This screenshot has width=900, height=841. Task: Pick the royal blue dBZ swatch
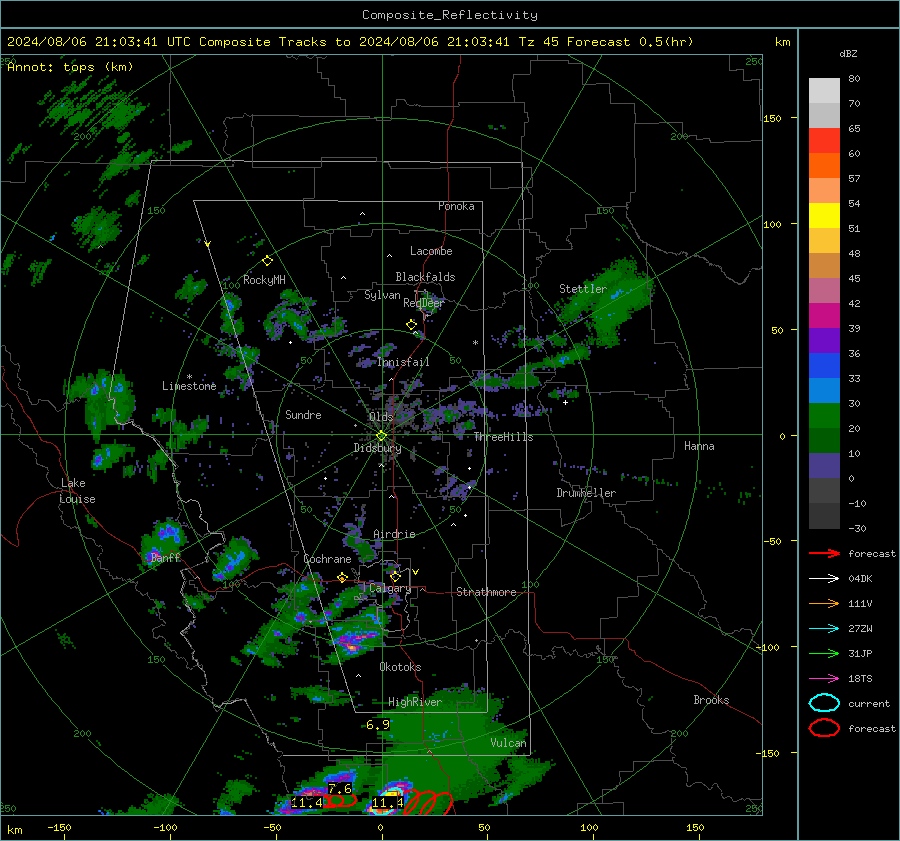pyautogui.click(x=824, y=365)
